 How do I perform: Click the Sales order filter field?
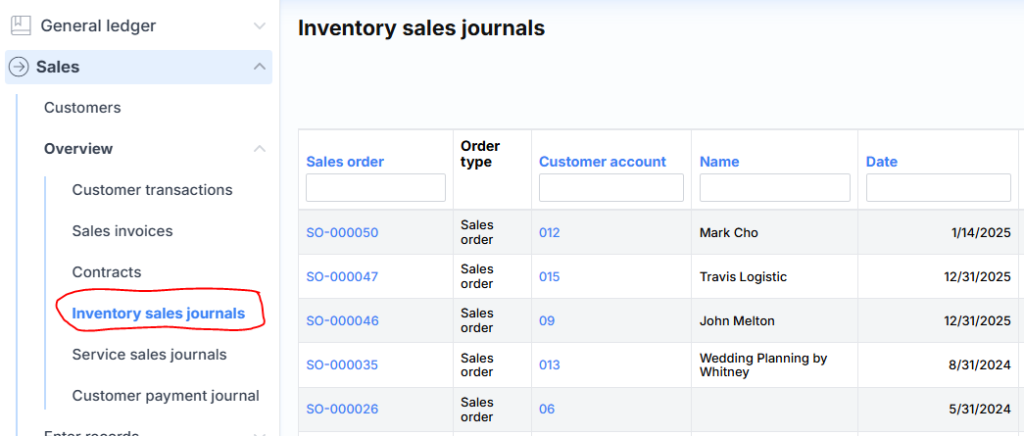pos(375,188)
